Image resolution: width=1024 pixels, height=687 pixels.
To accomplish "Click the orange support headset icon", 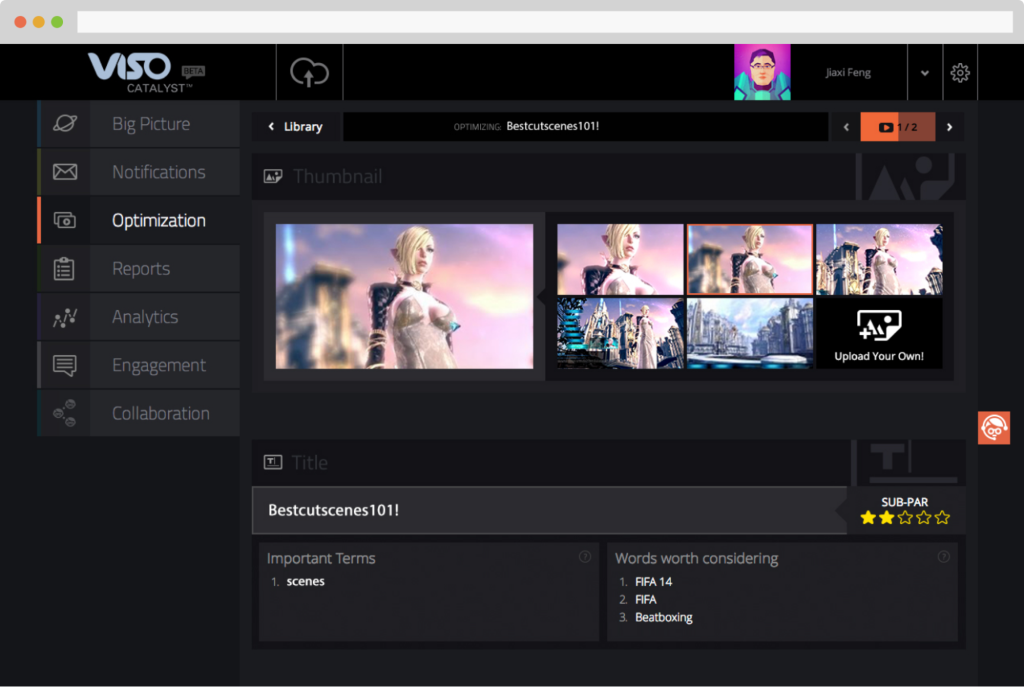I will tap(993, 428).
